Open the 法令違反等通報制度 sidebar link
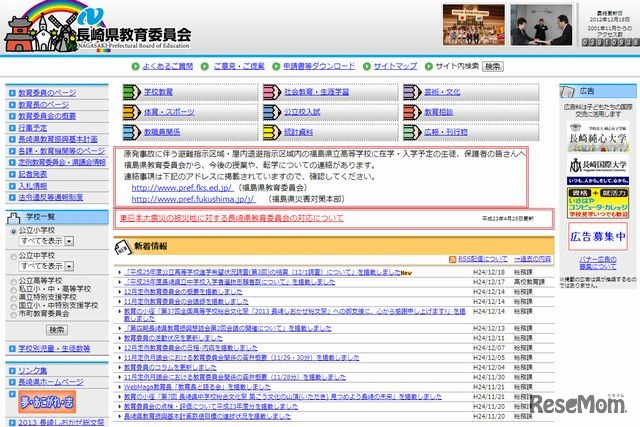 (51, 198)
